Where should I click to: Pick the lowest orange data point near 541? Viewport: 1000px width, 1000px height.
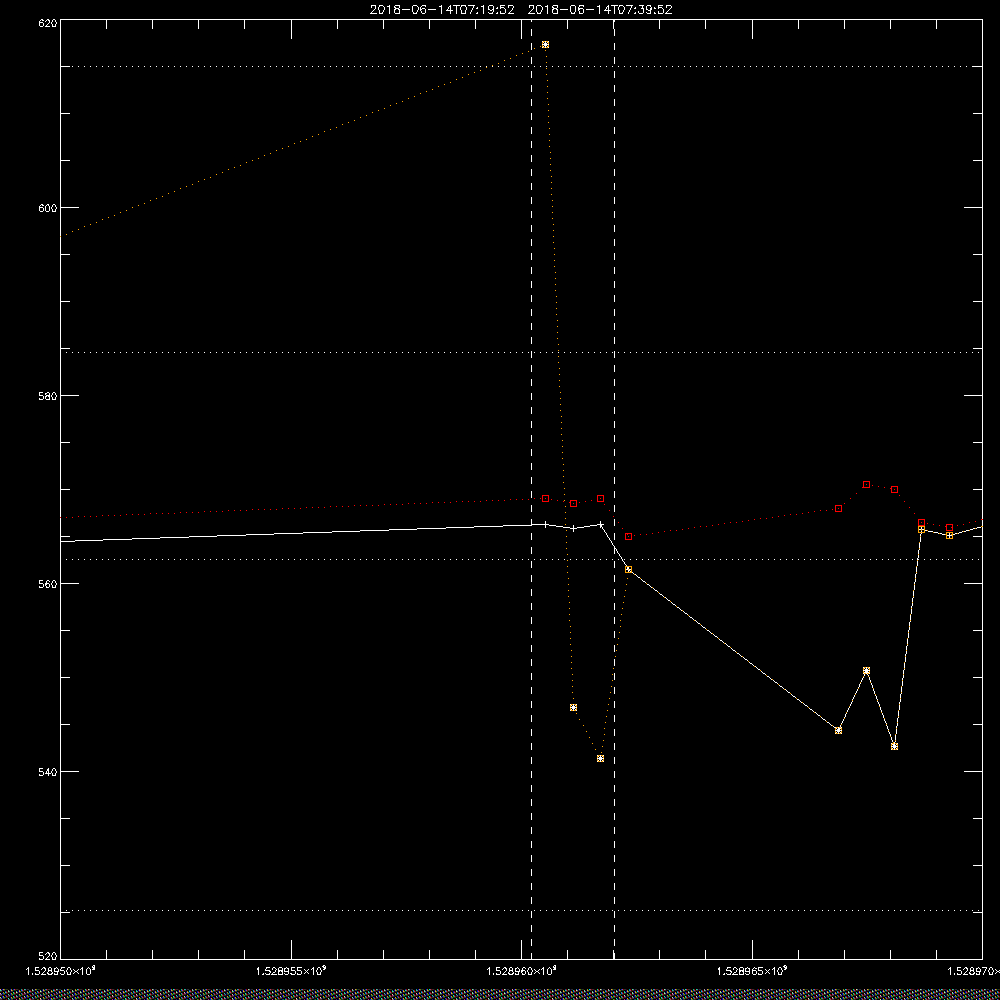click(600, 758)
